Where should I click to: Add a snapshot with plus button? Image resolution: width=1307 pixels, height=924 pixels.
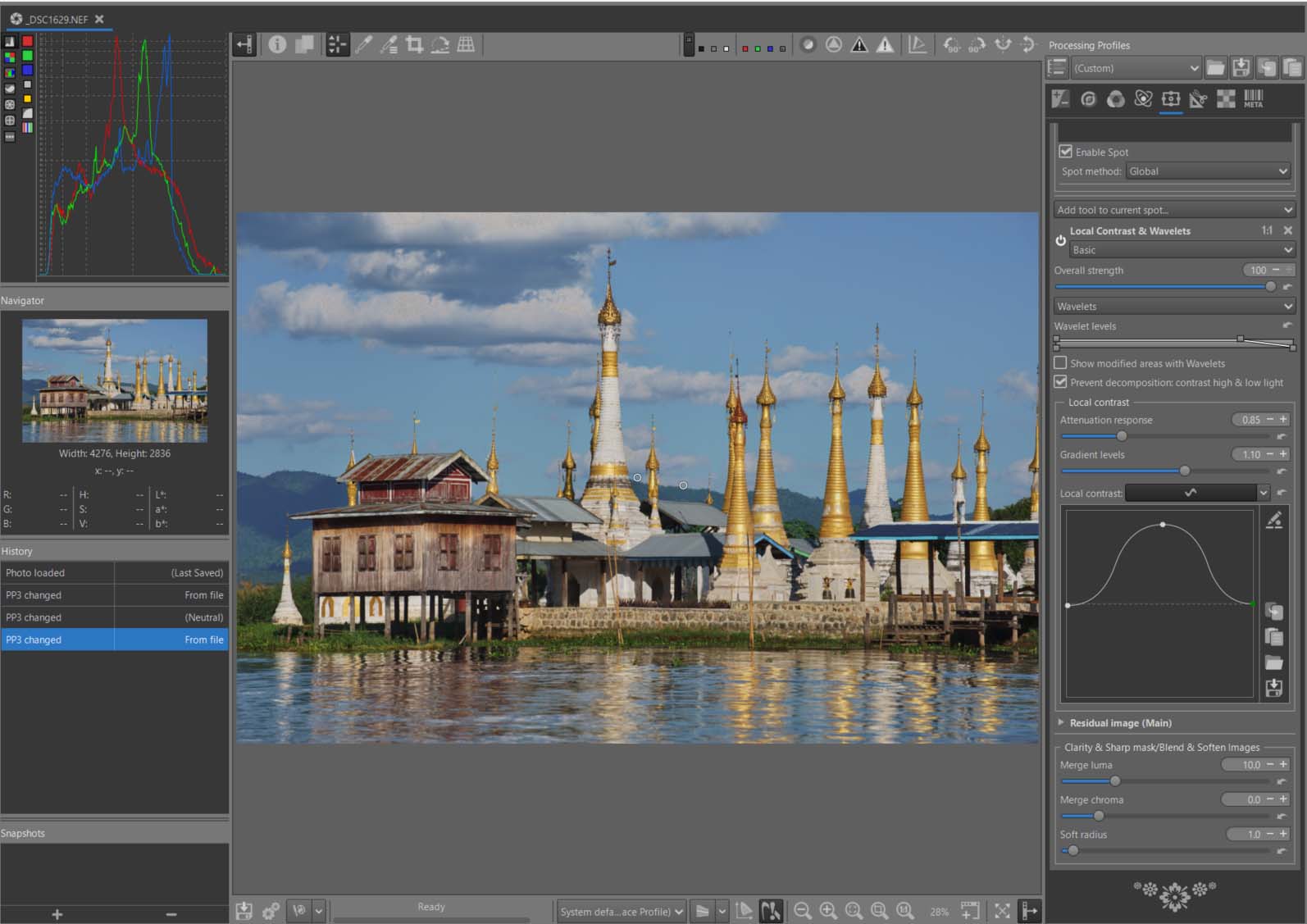57,914
